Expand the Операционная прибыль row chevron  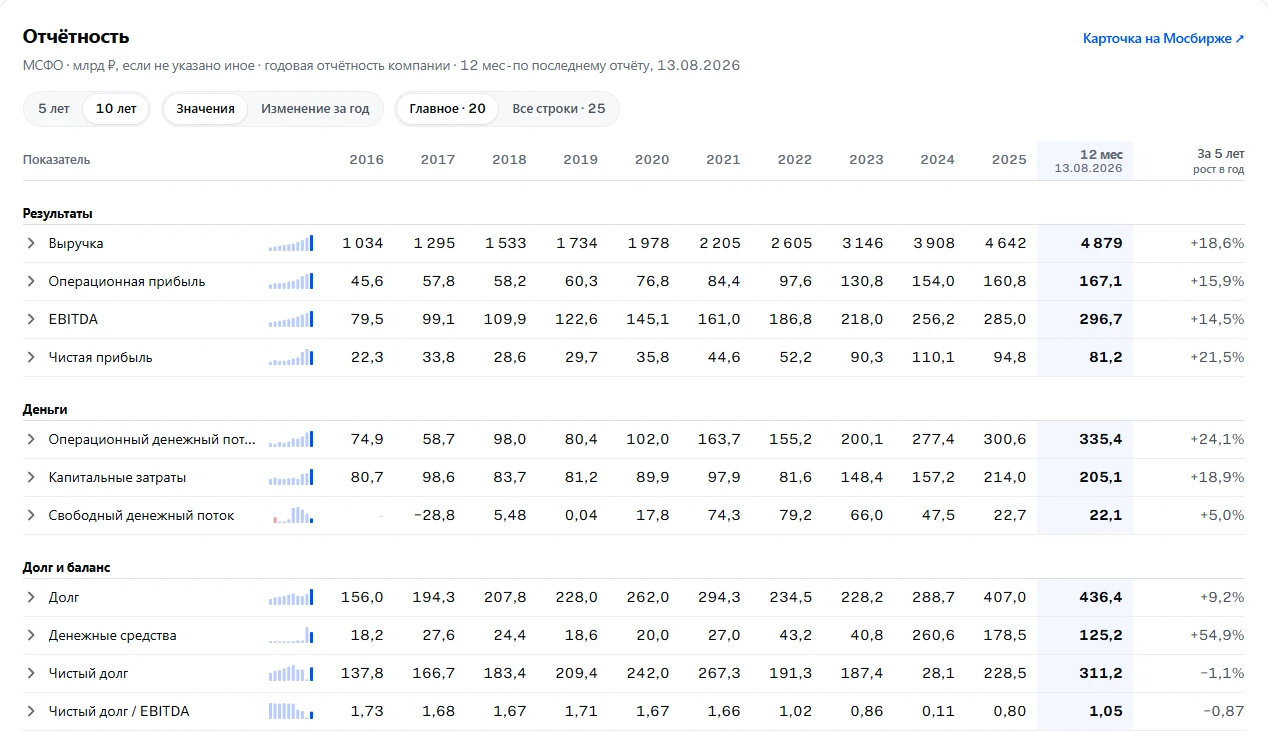(31, 281)
